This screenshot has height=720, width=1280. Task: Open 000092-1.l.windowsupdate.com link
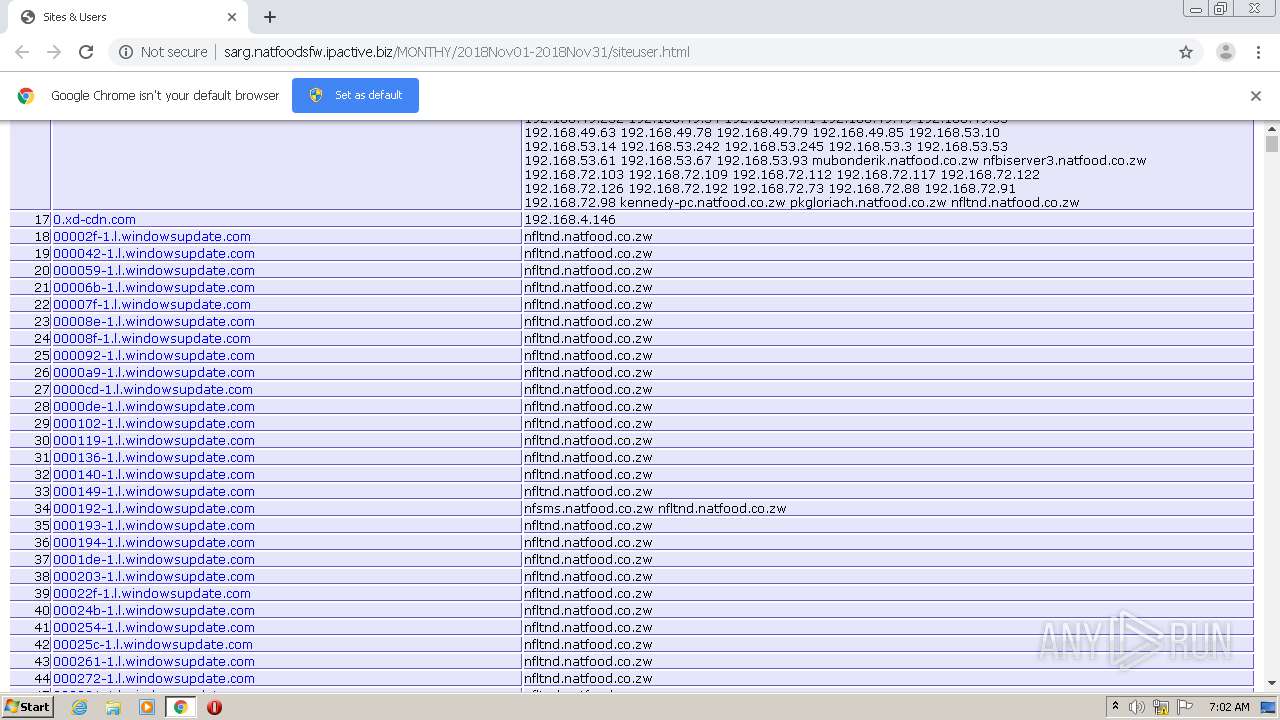(x=154, y=355)
